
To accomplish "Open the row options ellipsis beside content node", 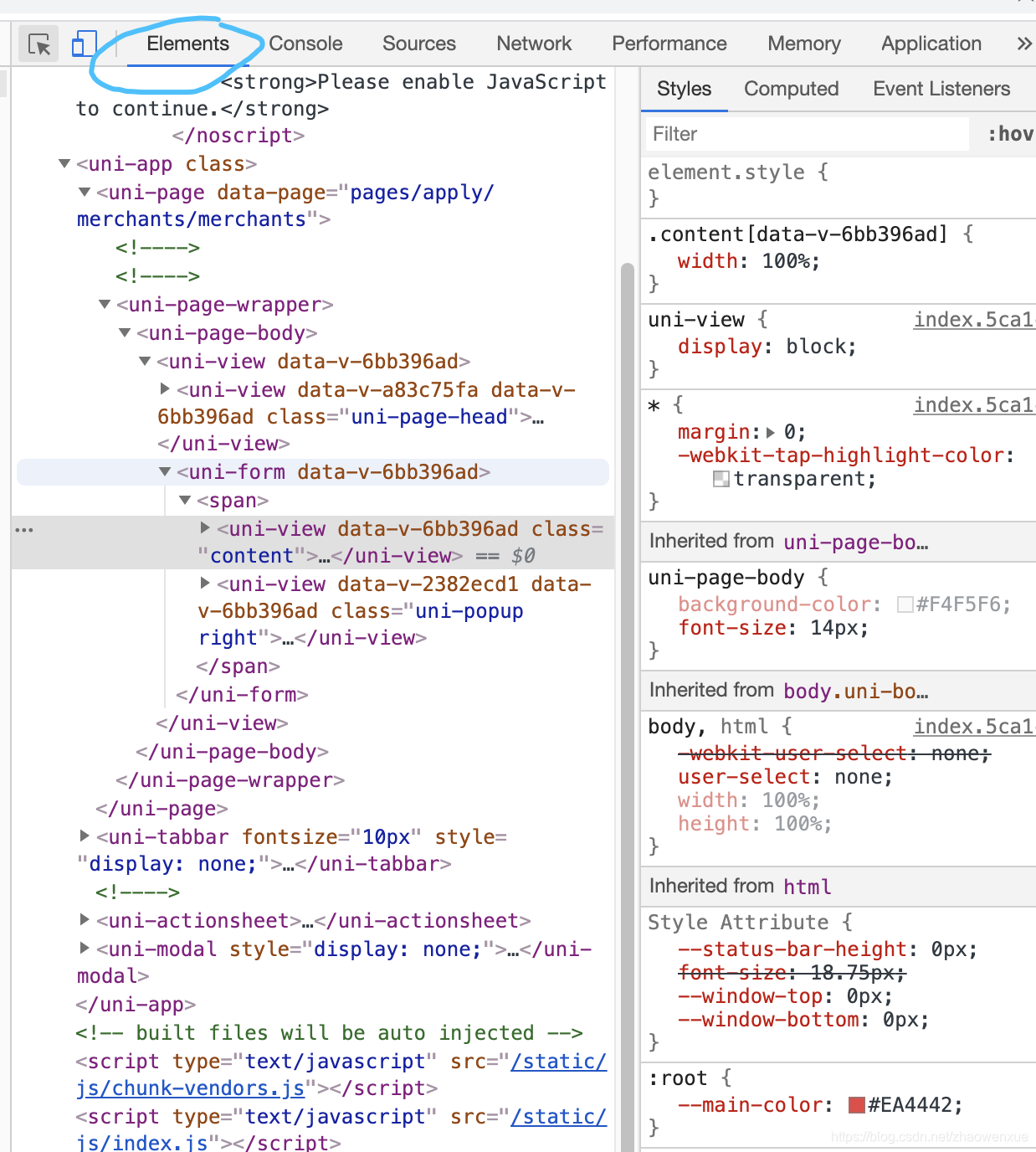I will pos(24,530).
